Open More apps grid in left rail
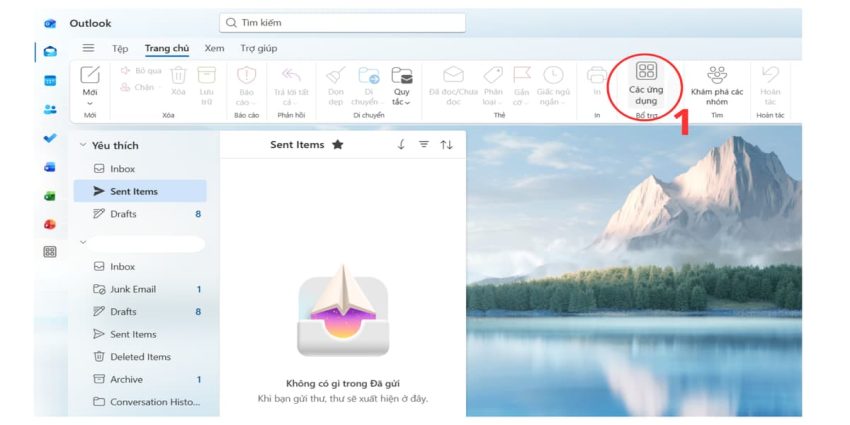850x425 pixels. 50,252
